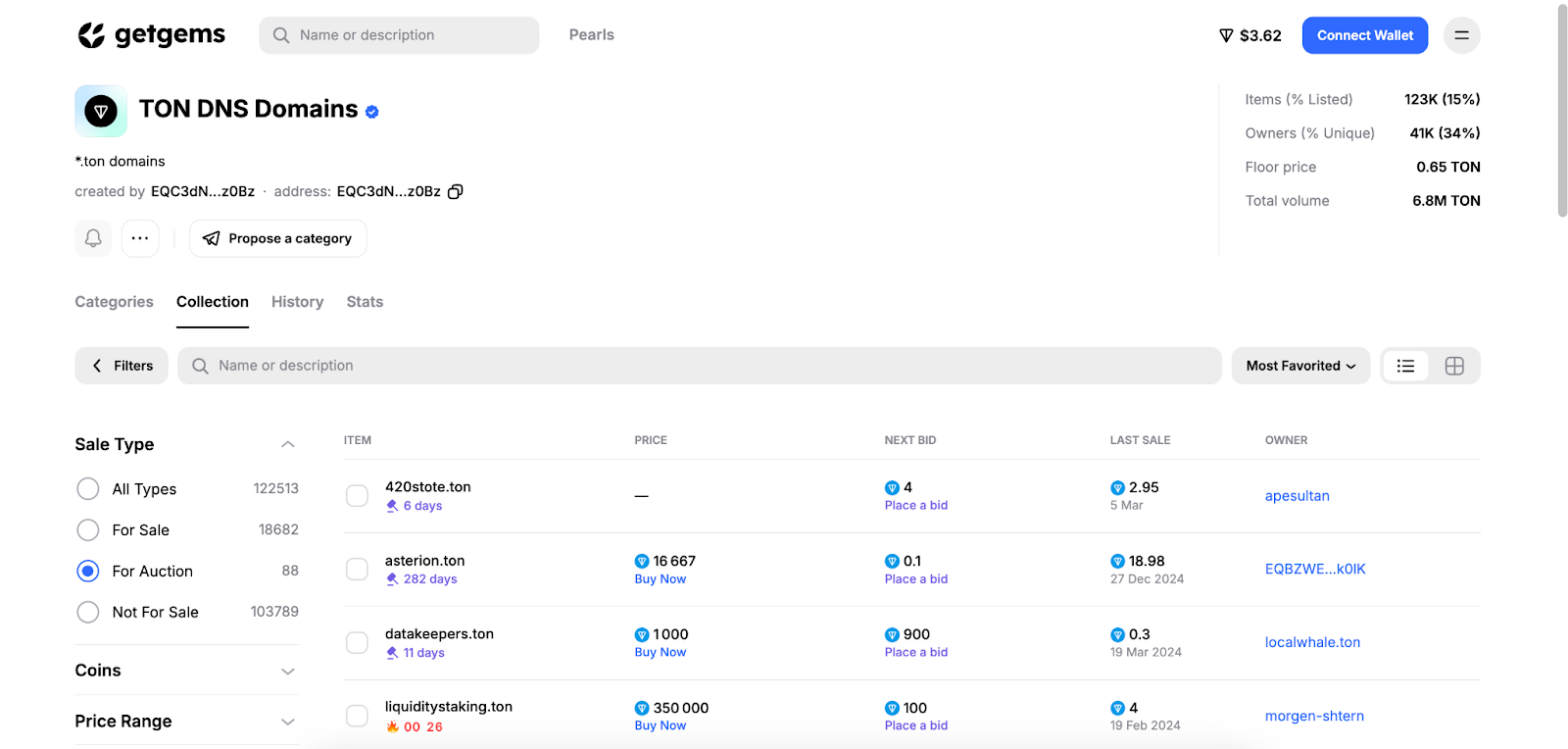Open the 420stote.ton item
Viewport: 1568px width, 749px height.
coord(428,487)
